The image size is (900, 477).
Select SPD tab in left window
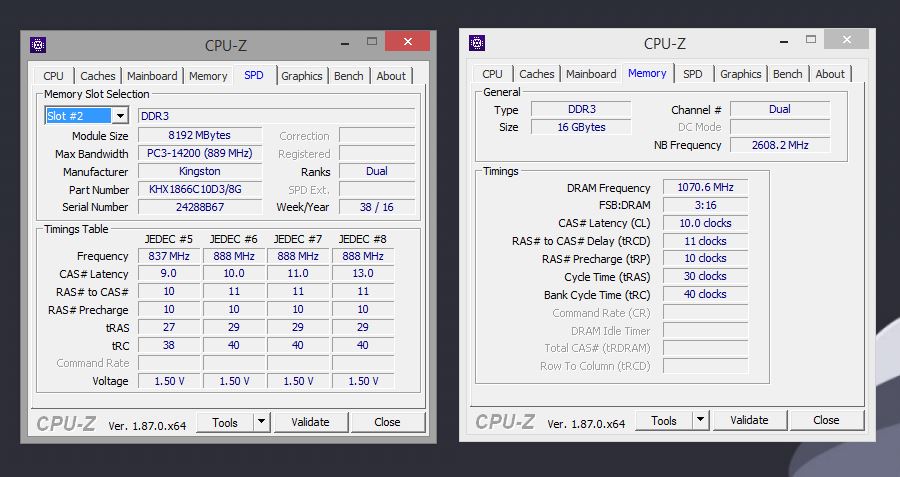pyautogui.click(x=254, y=75)
